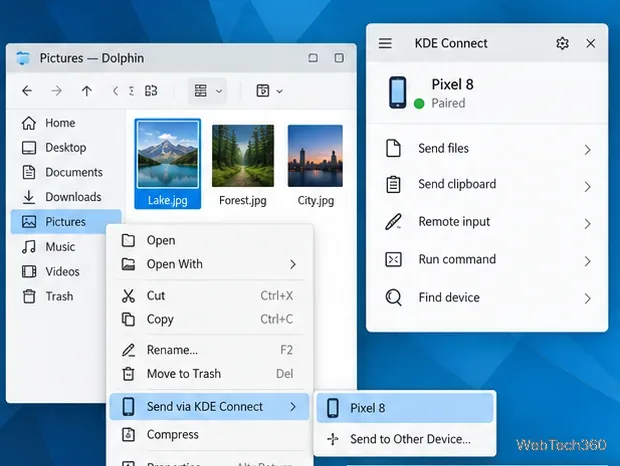Open Find device in KDE Connect

(x=487, y=297)
